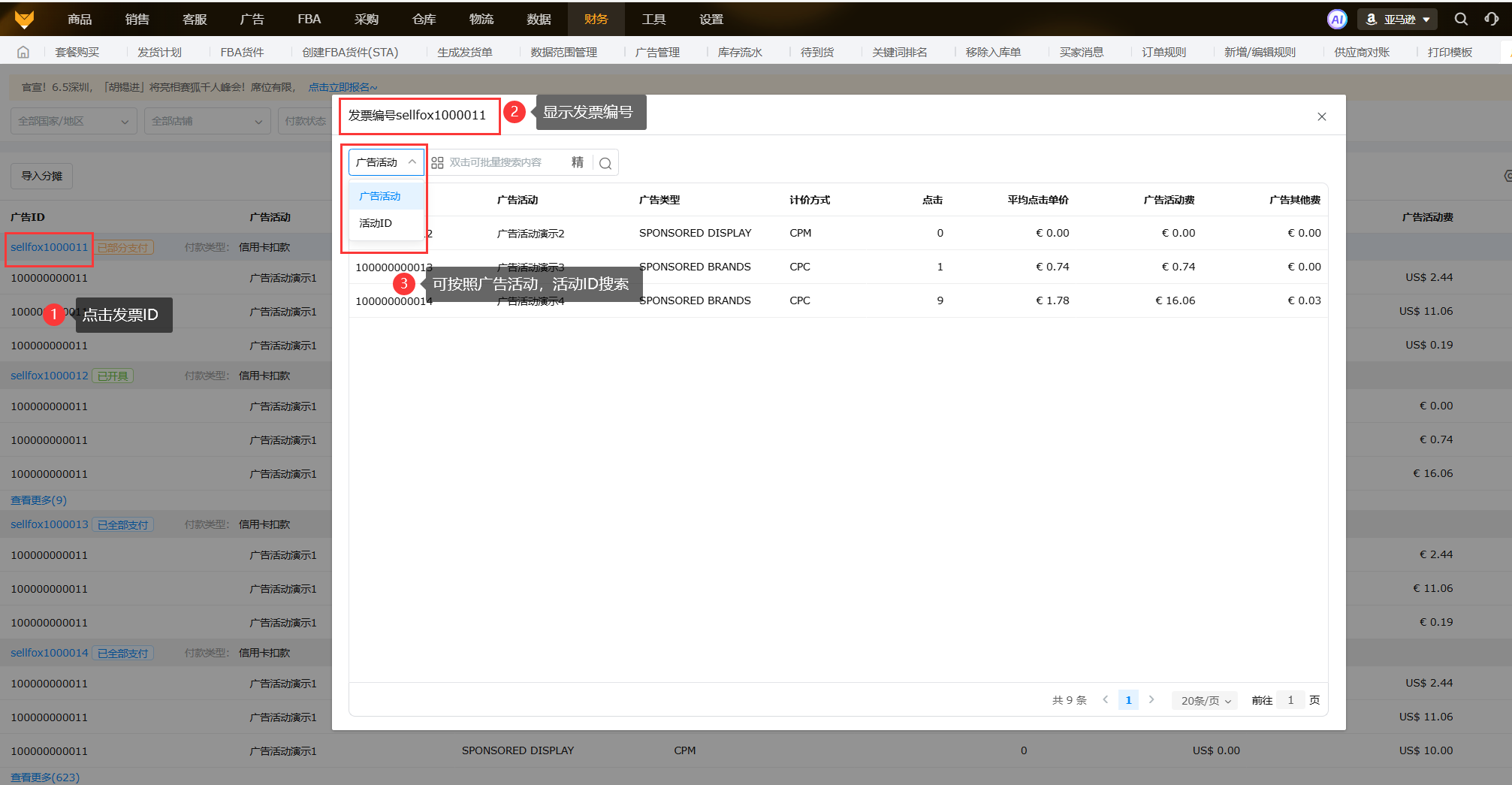
Task: Expand the 付款状态 filter
Action: [x=305, y=121]
